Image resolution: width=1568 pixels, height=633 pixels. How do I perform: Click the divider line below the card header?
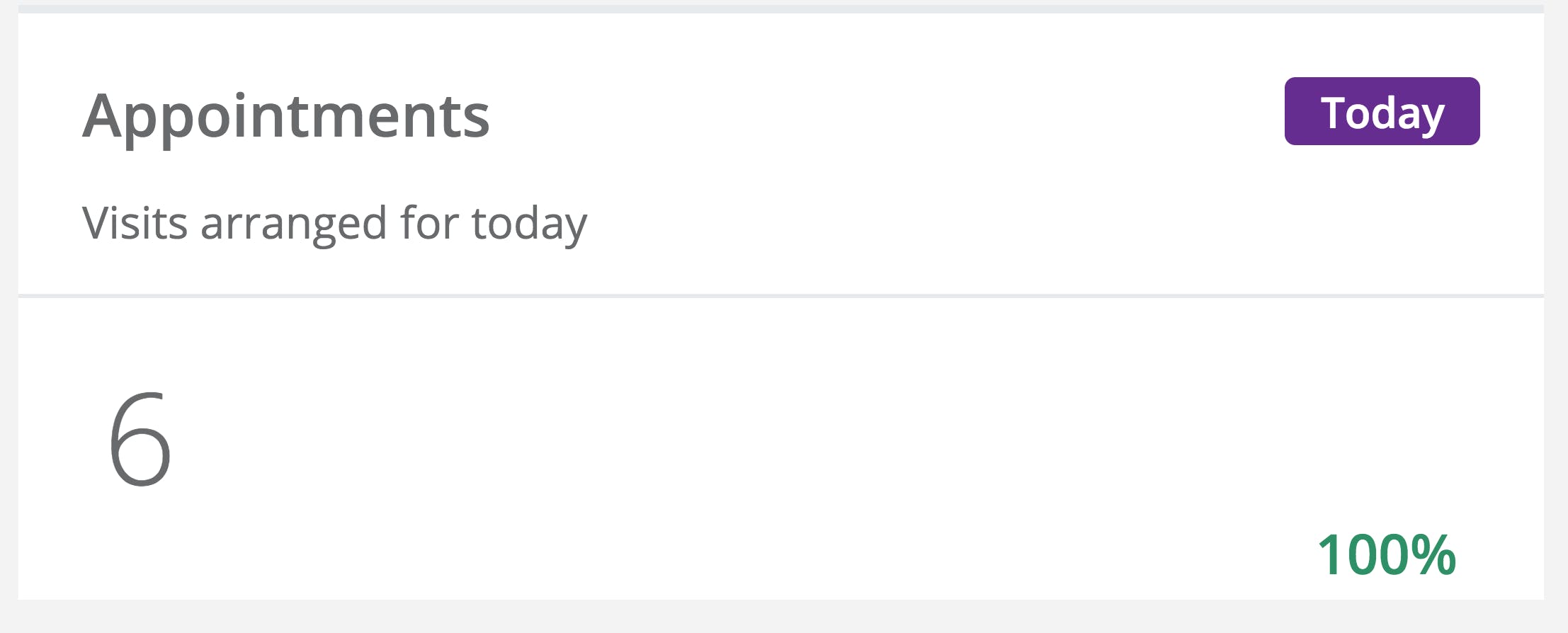coord(779,295)
